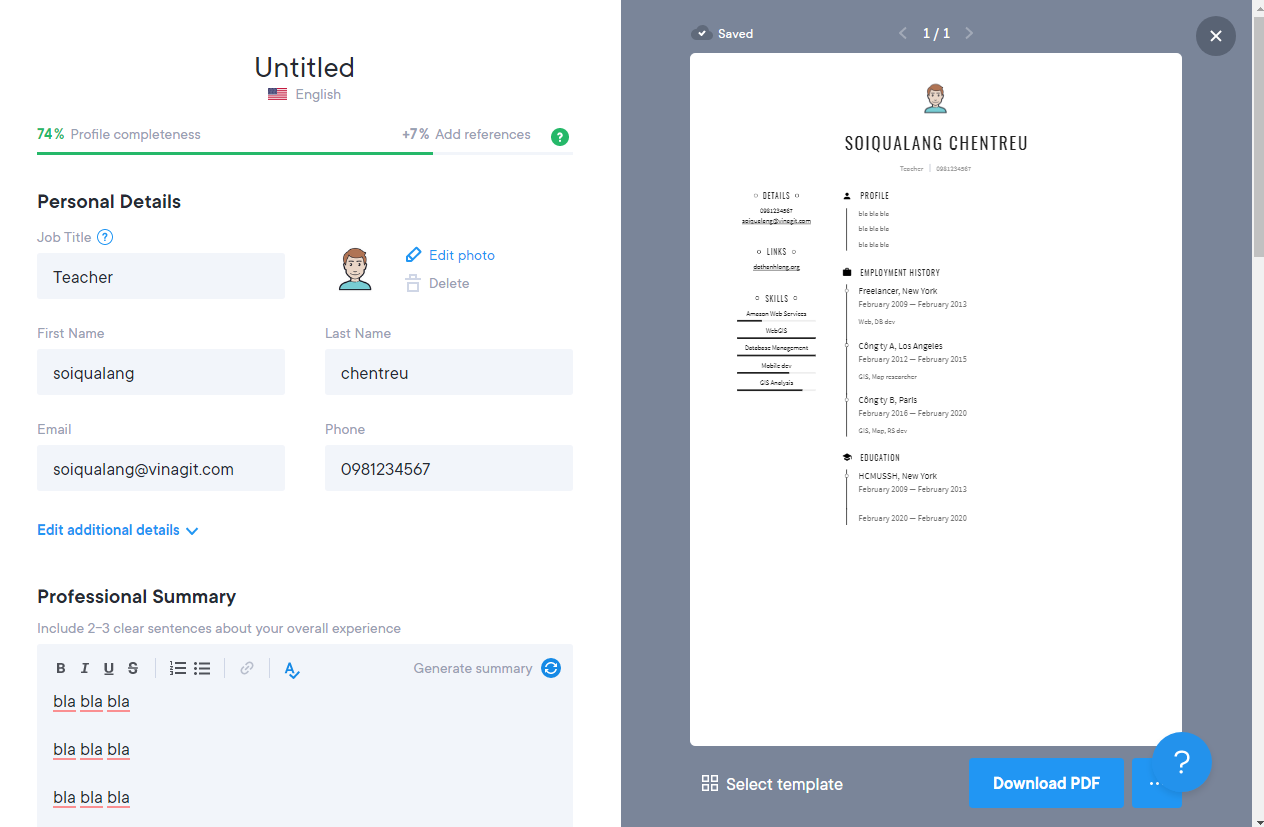This screenshot has width=1264, height=827.
Task: Open Select template
Action: 772,784
